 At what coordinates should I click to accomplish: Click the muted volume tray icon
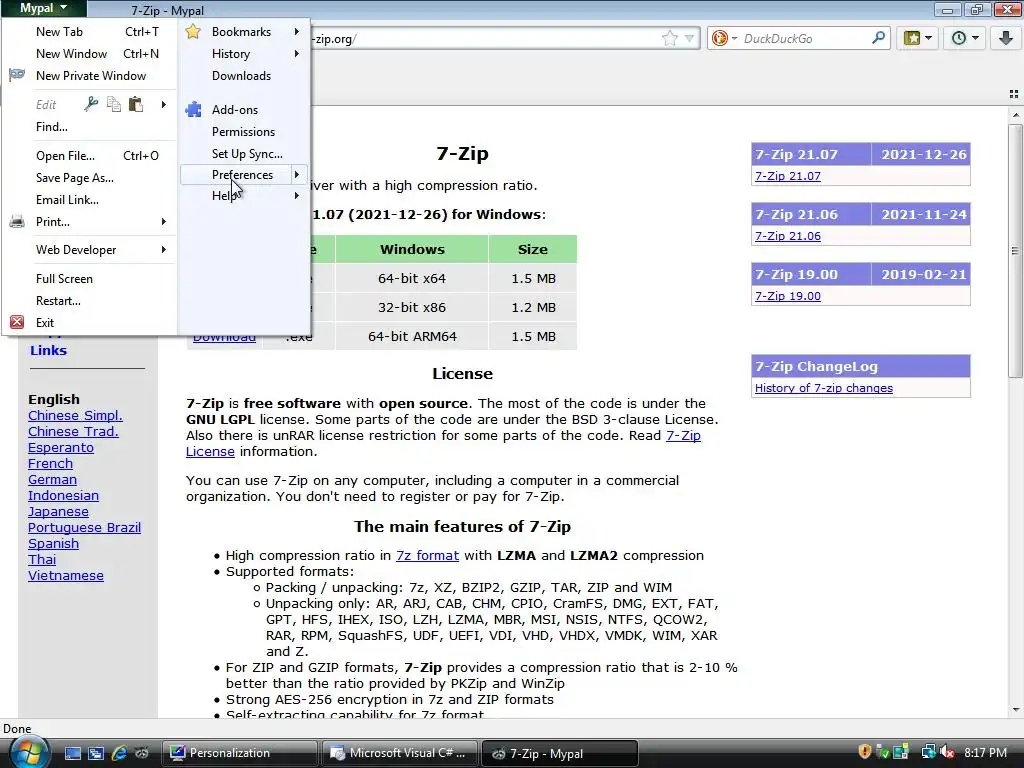click(947, 752)
